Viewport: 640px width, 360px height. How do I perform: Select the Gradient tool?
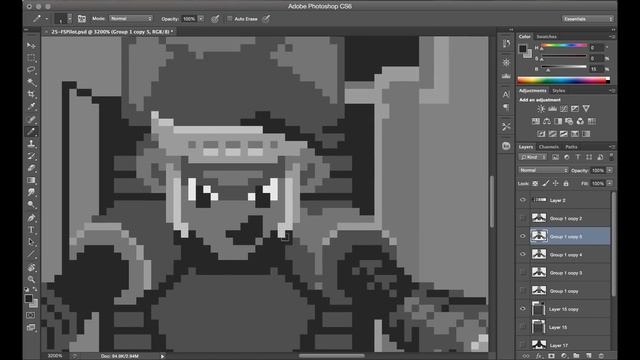[x=31, y=180]
